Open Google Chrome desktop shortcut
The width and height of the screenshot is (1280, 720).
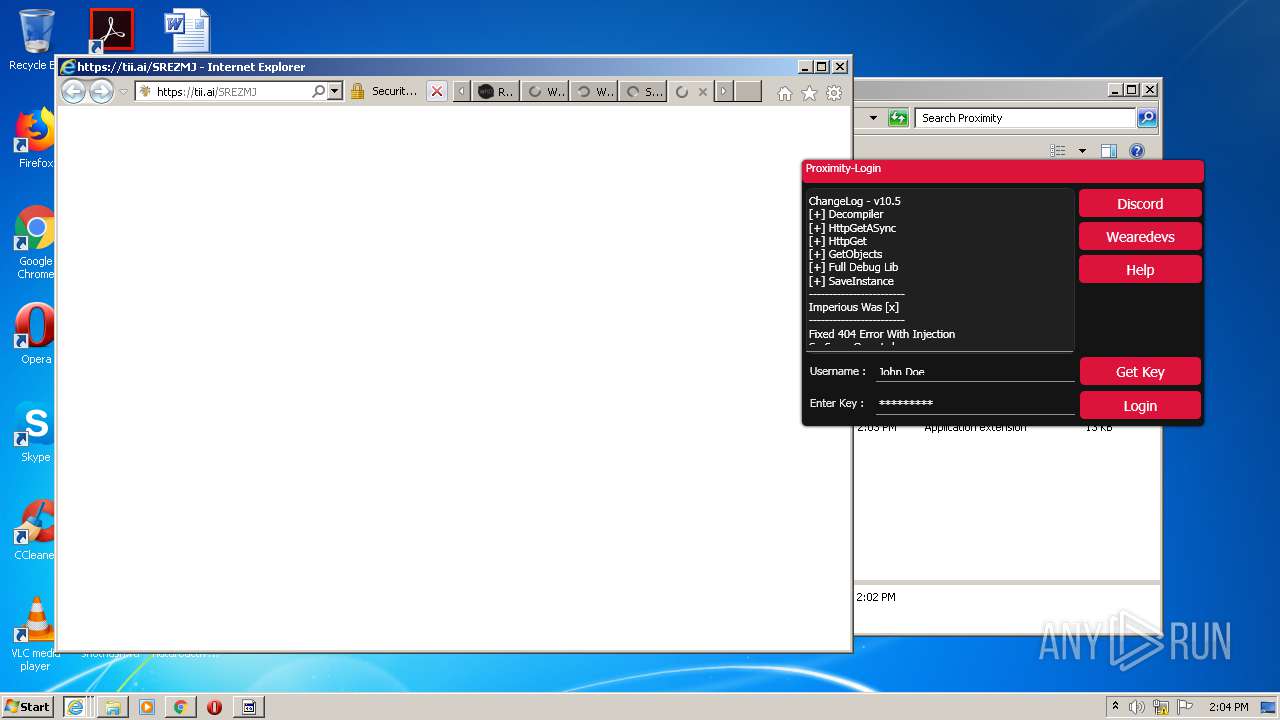(x=35, y=243)
